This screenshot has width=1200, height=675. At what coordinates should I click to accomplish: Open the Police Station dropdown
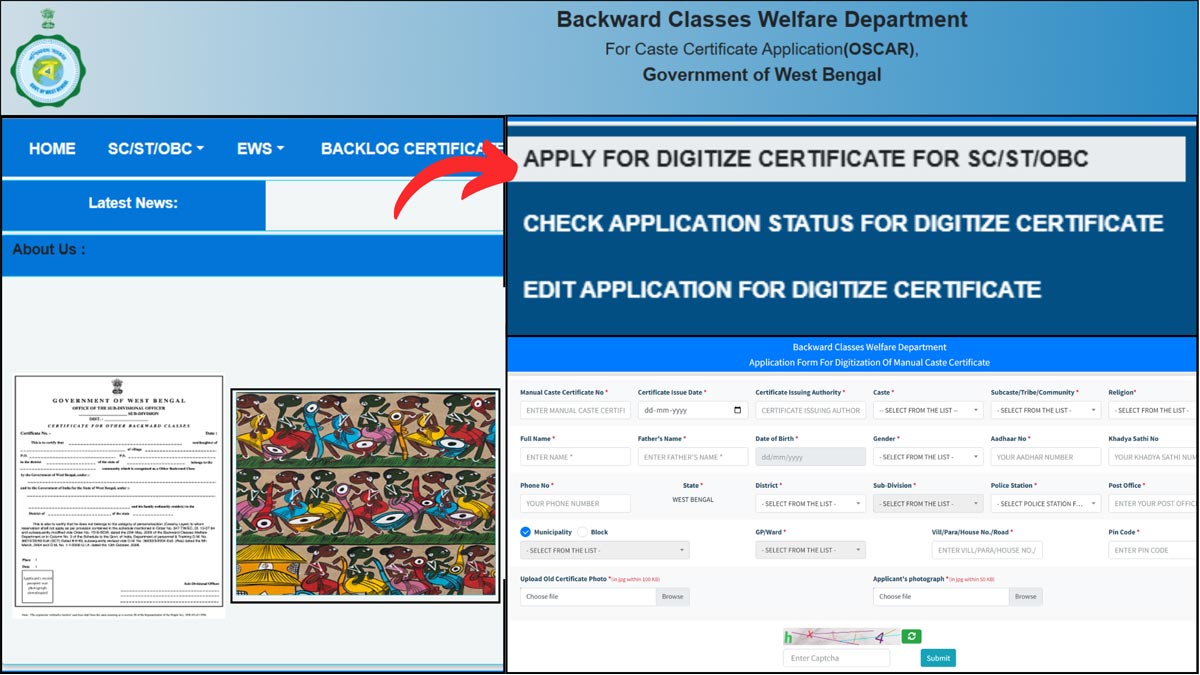1045,504
